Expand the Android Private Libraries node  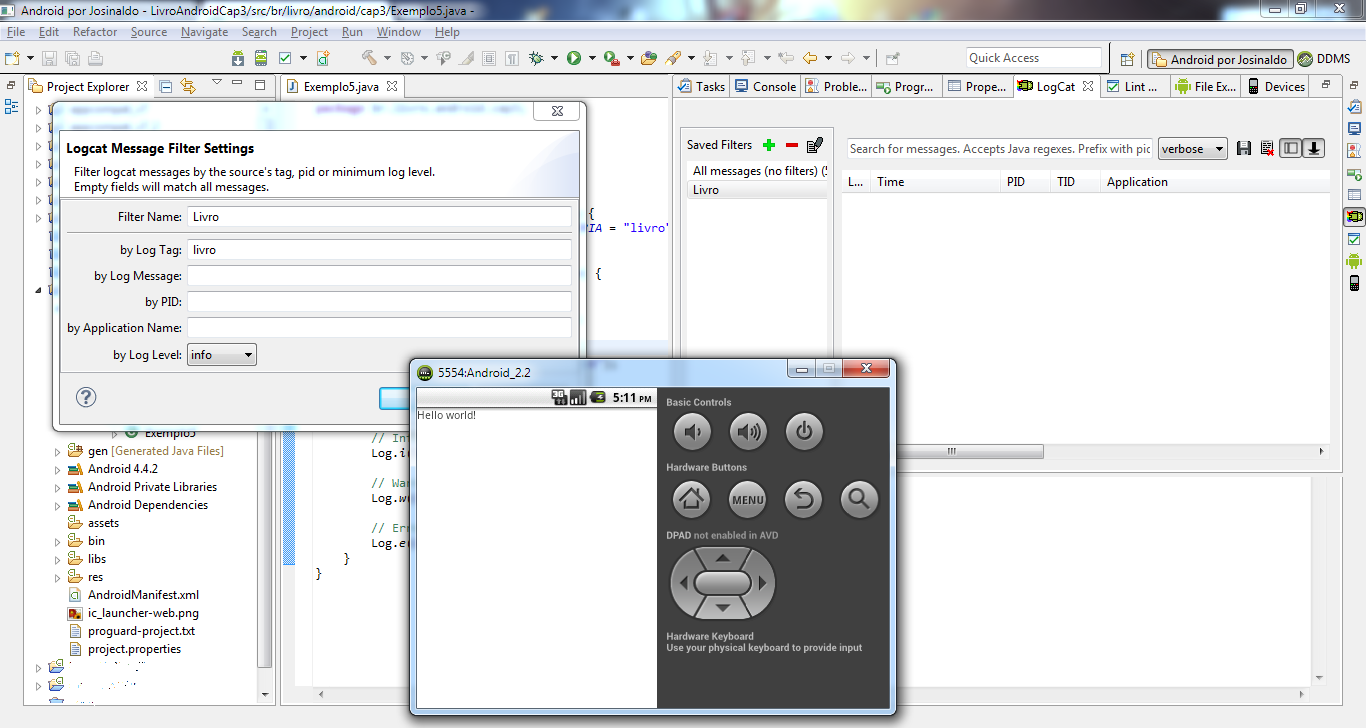[57, 487]
